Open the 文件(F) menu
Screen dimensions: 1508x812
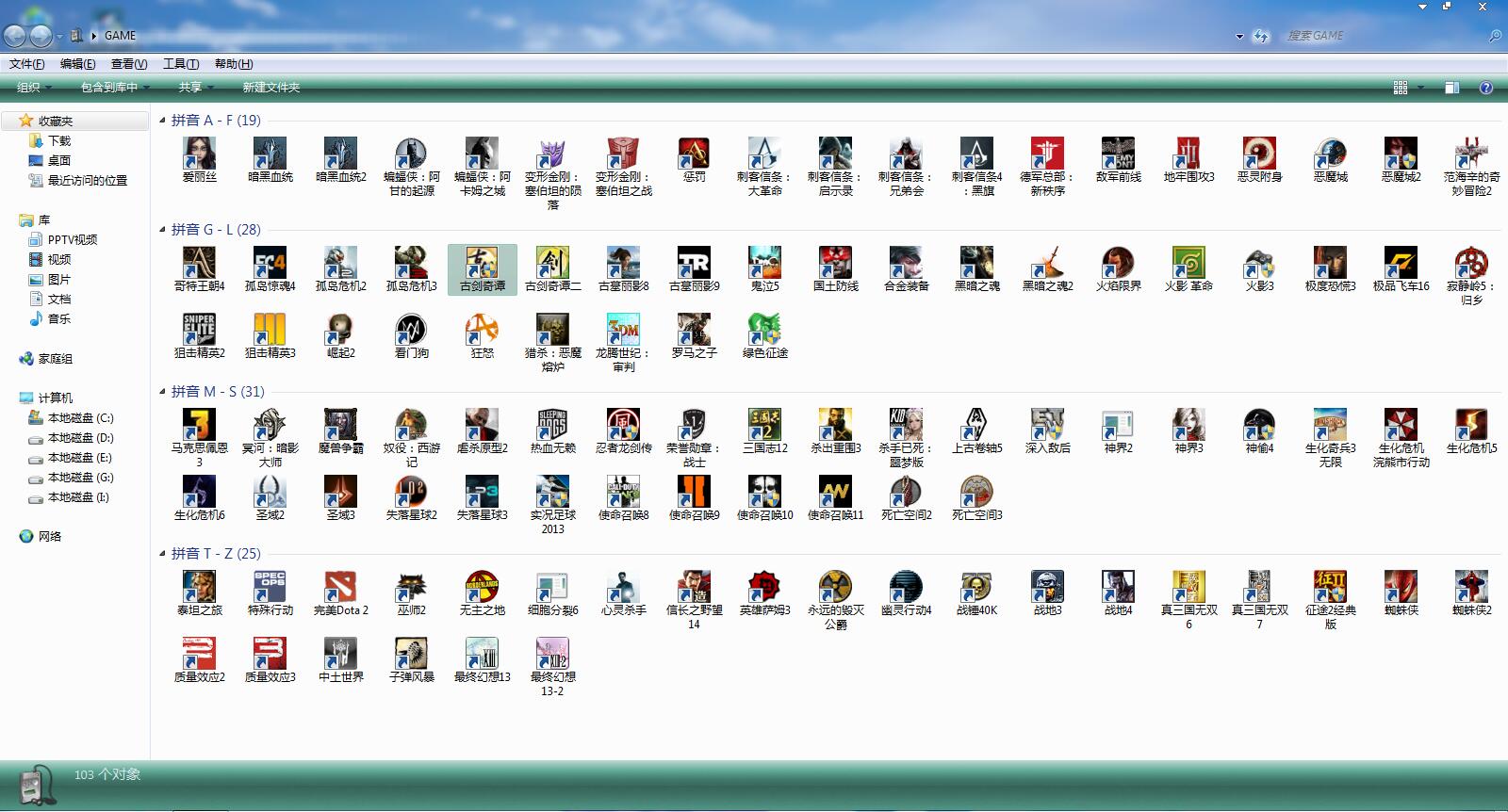click(27, 64)
